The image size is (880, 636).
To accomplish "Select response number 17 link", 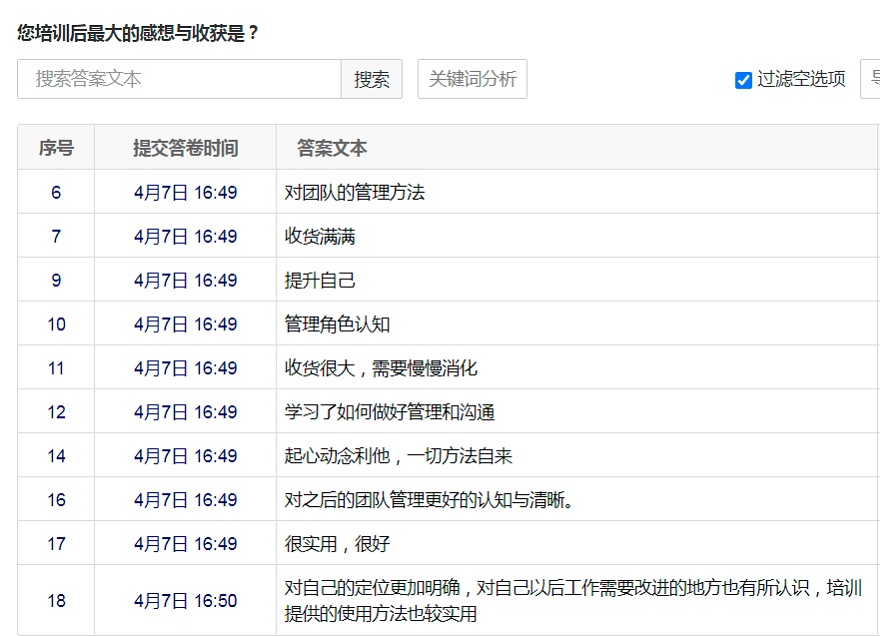I will click(x=56, y=544).
